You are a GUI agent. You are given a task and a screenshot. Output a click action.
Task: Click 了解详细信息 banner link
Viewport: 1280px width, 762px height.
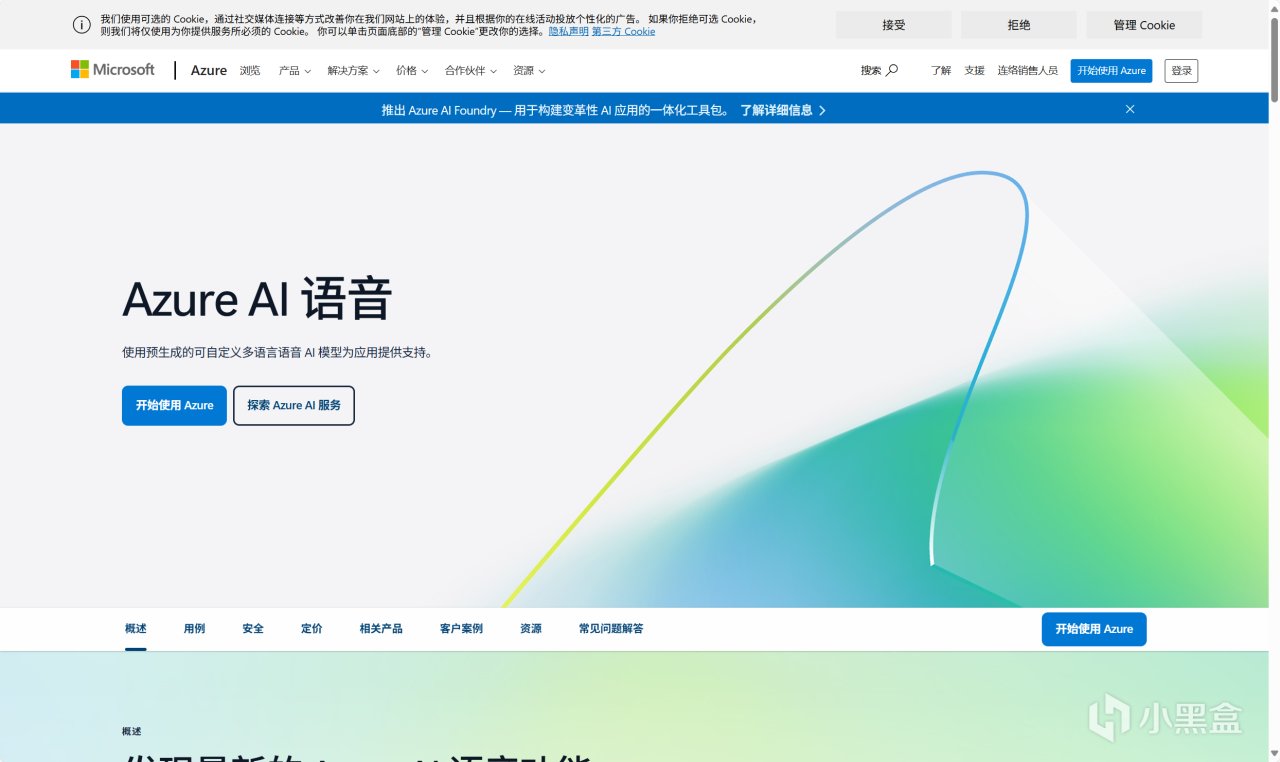coord(783,110)
